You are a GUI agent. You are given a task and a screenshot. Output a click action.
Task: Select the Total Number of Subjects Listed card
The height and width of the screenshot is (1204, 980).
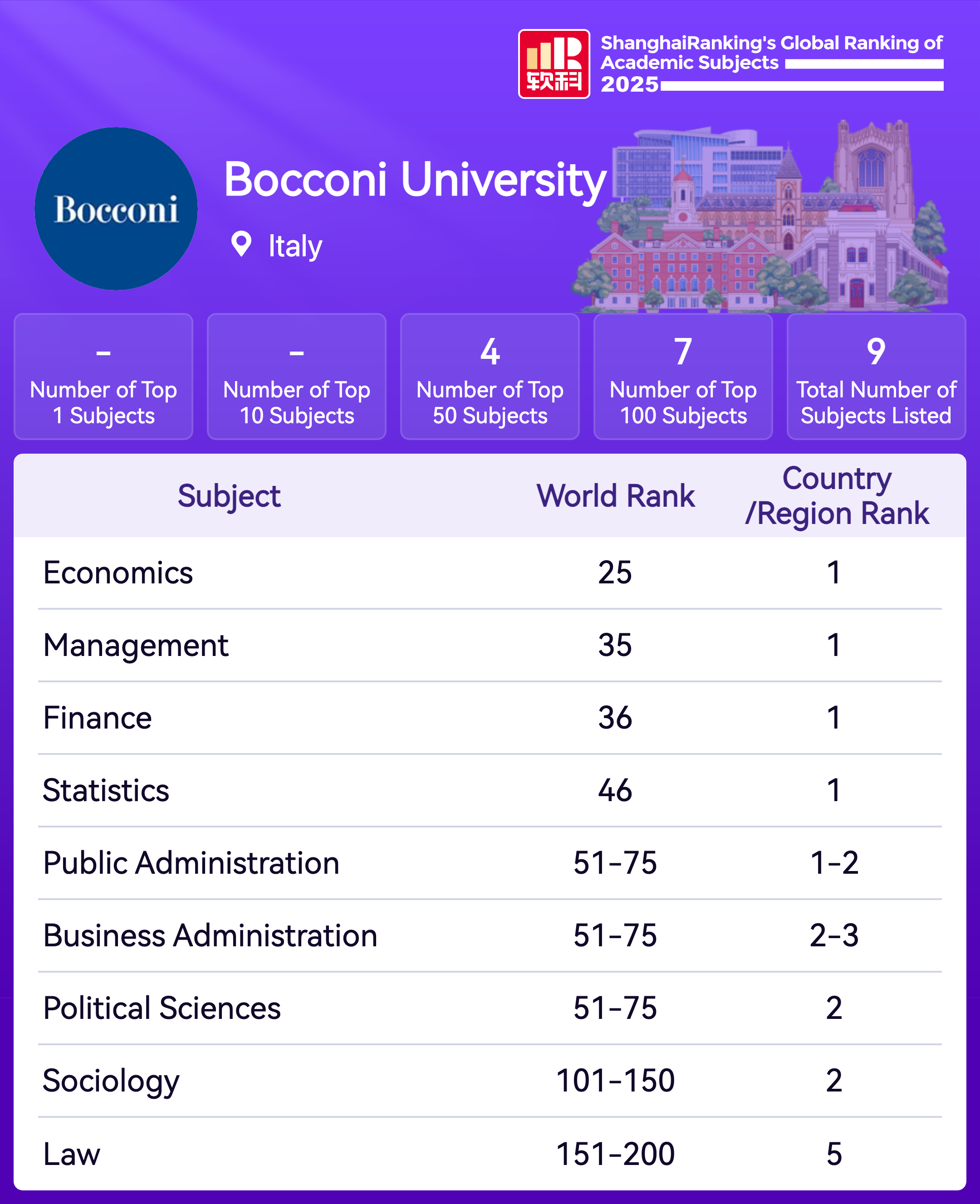pyautogui.click(x=876, y=377)
